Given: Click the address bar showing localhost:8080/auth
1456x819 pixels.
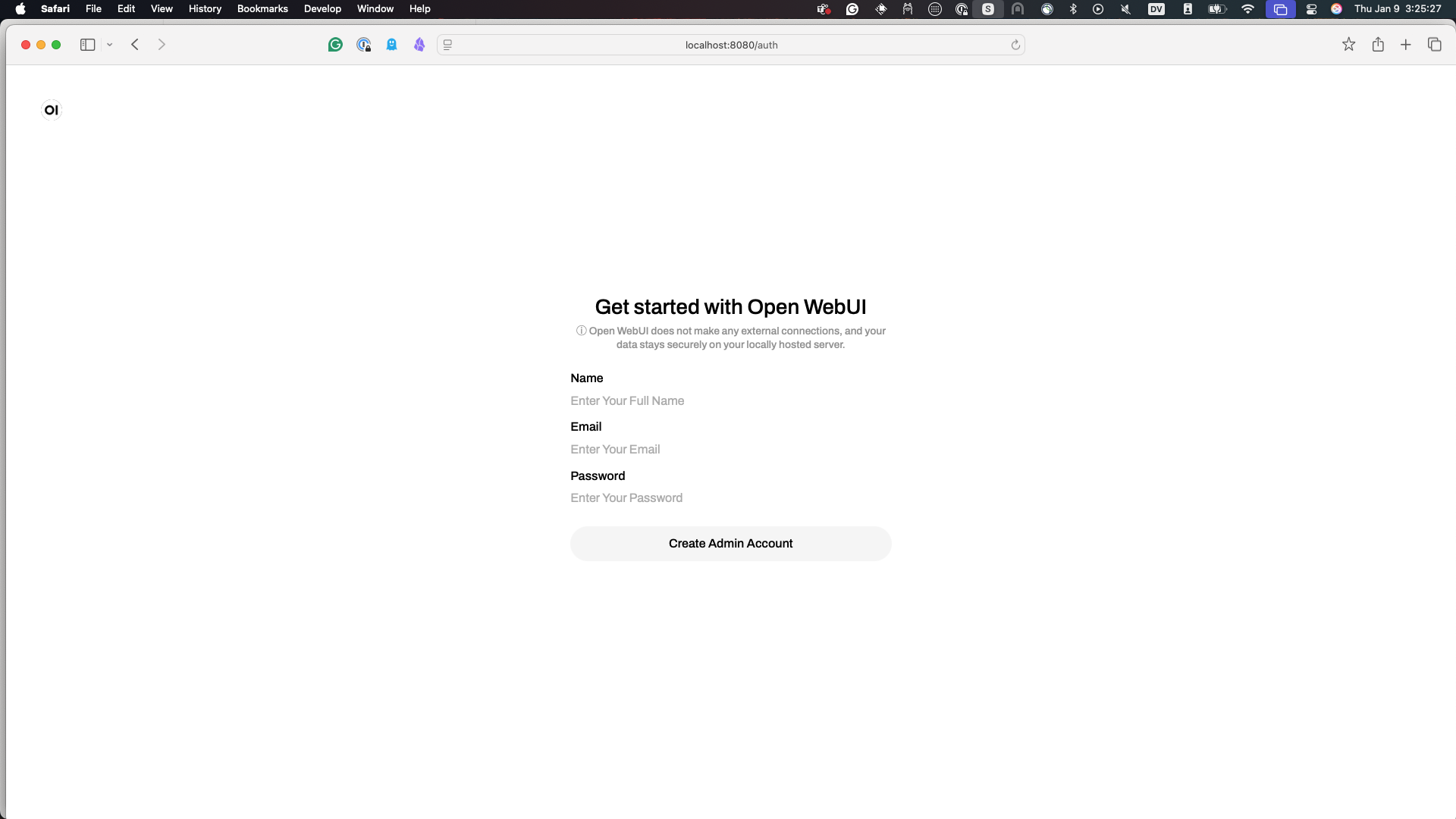Looking at the screenshot, I should pyautogui.click(x=731, y=44).
